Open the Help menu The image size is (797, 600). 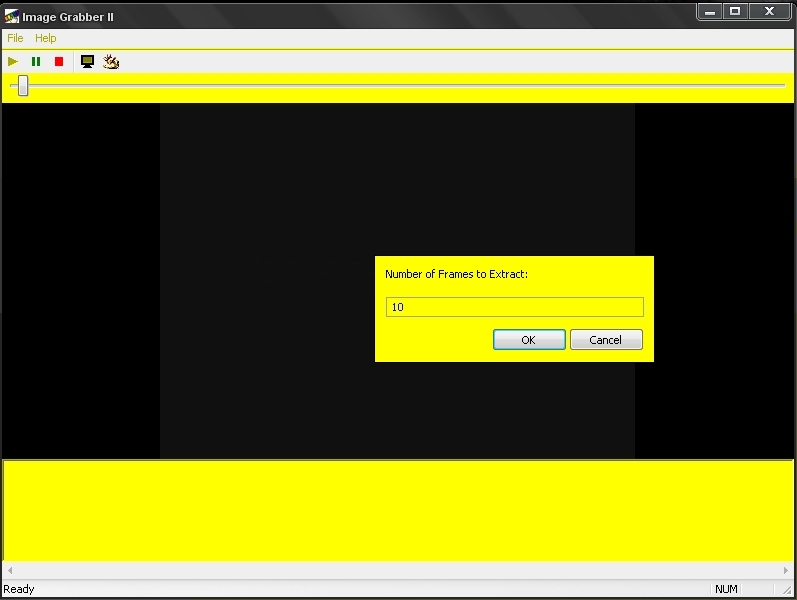click(x=45, y=38)
